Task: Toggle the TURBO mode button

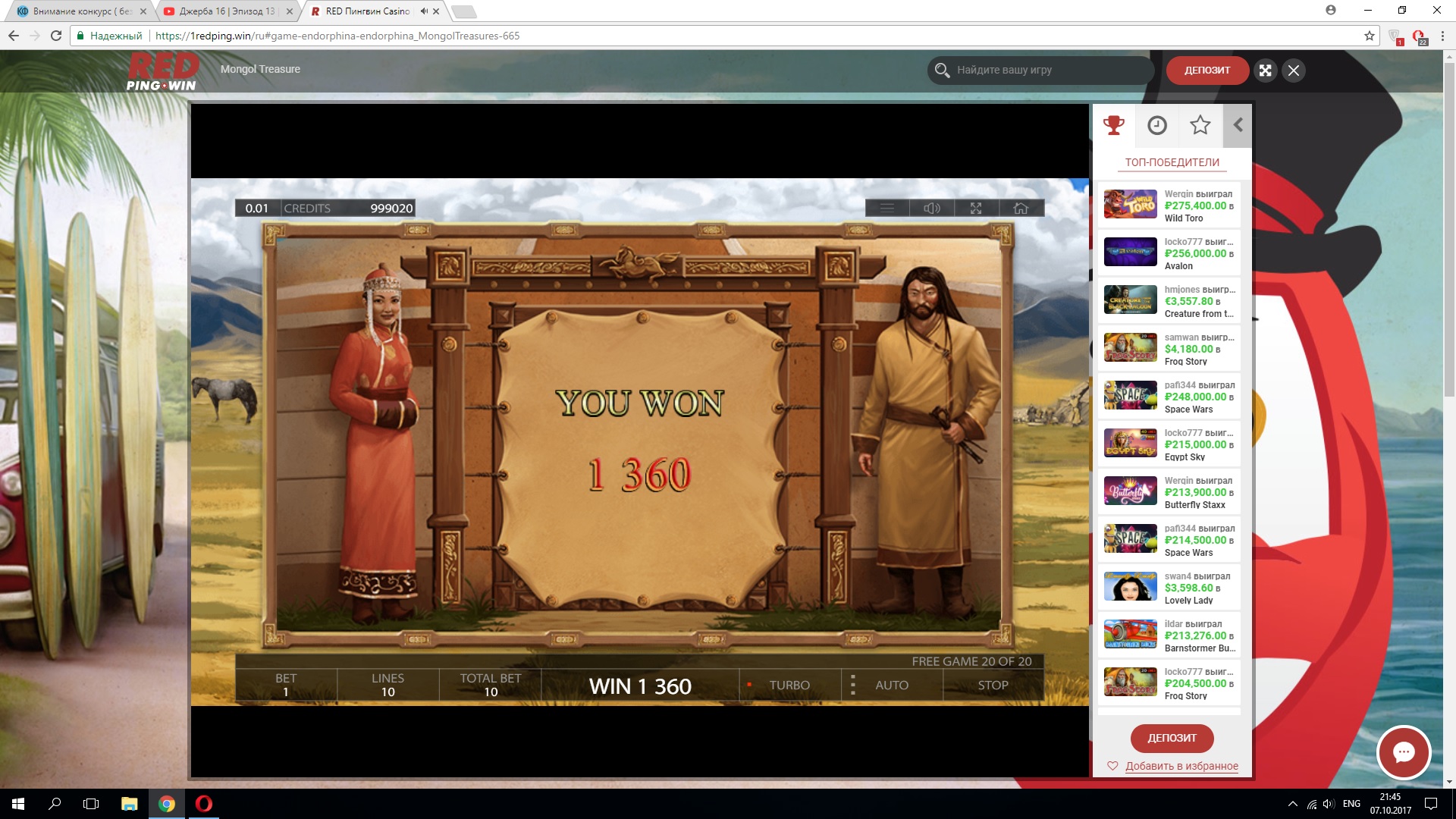Action: 789,685
